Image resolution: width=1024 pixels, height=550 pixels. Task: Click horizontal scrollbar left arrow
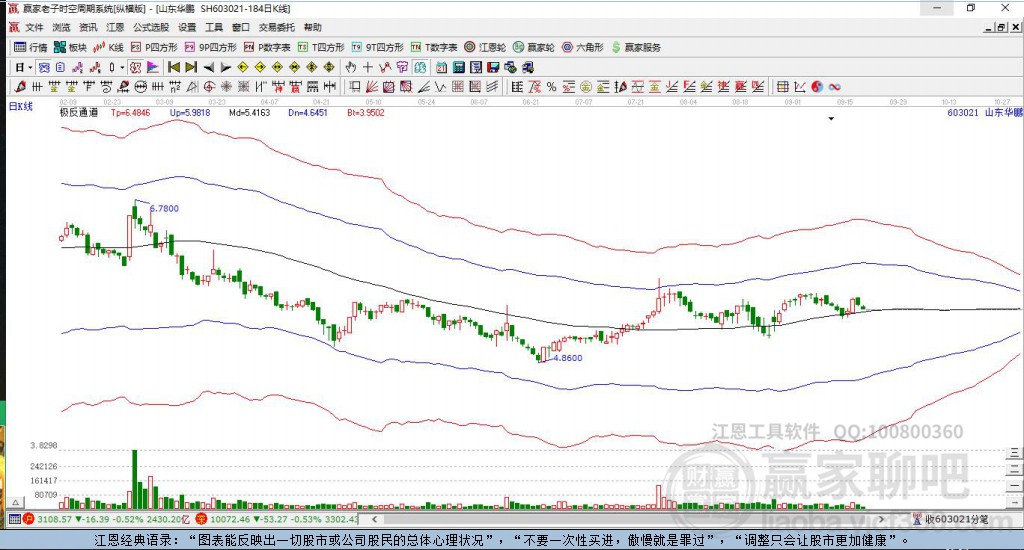[374, 519]
